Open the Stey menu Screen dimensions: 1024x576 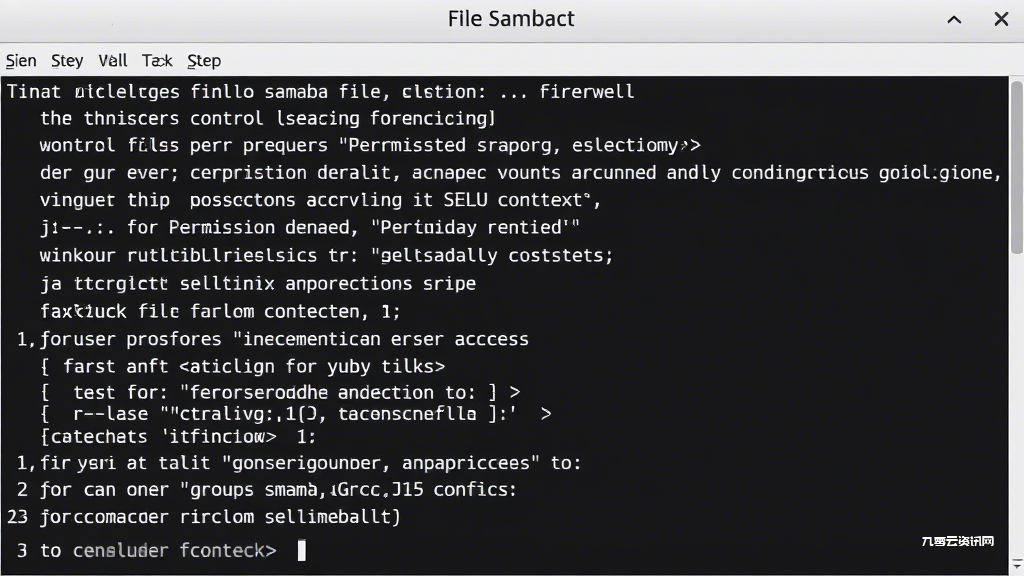click(67, 61)
